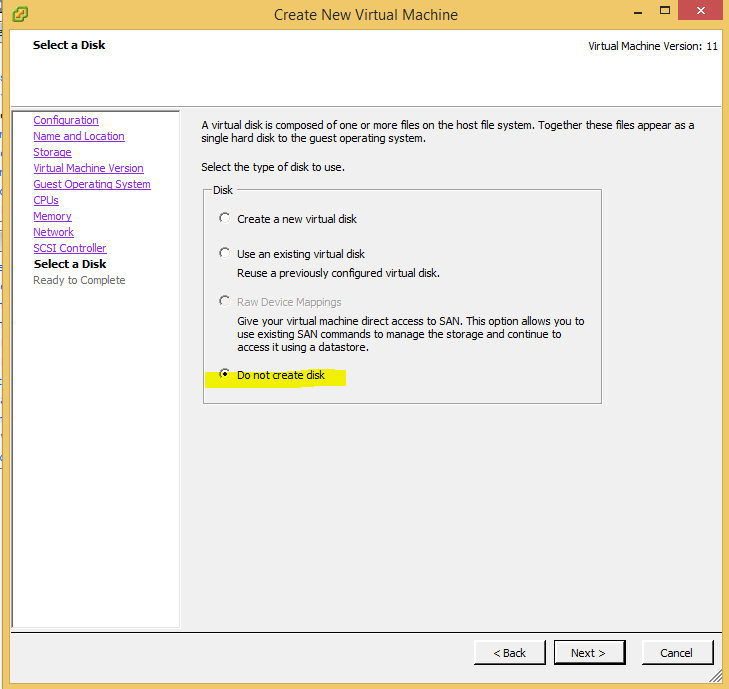Open the SCSI Controller step

[x=69, y=248]
